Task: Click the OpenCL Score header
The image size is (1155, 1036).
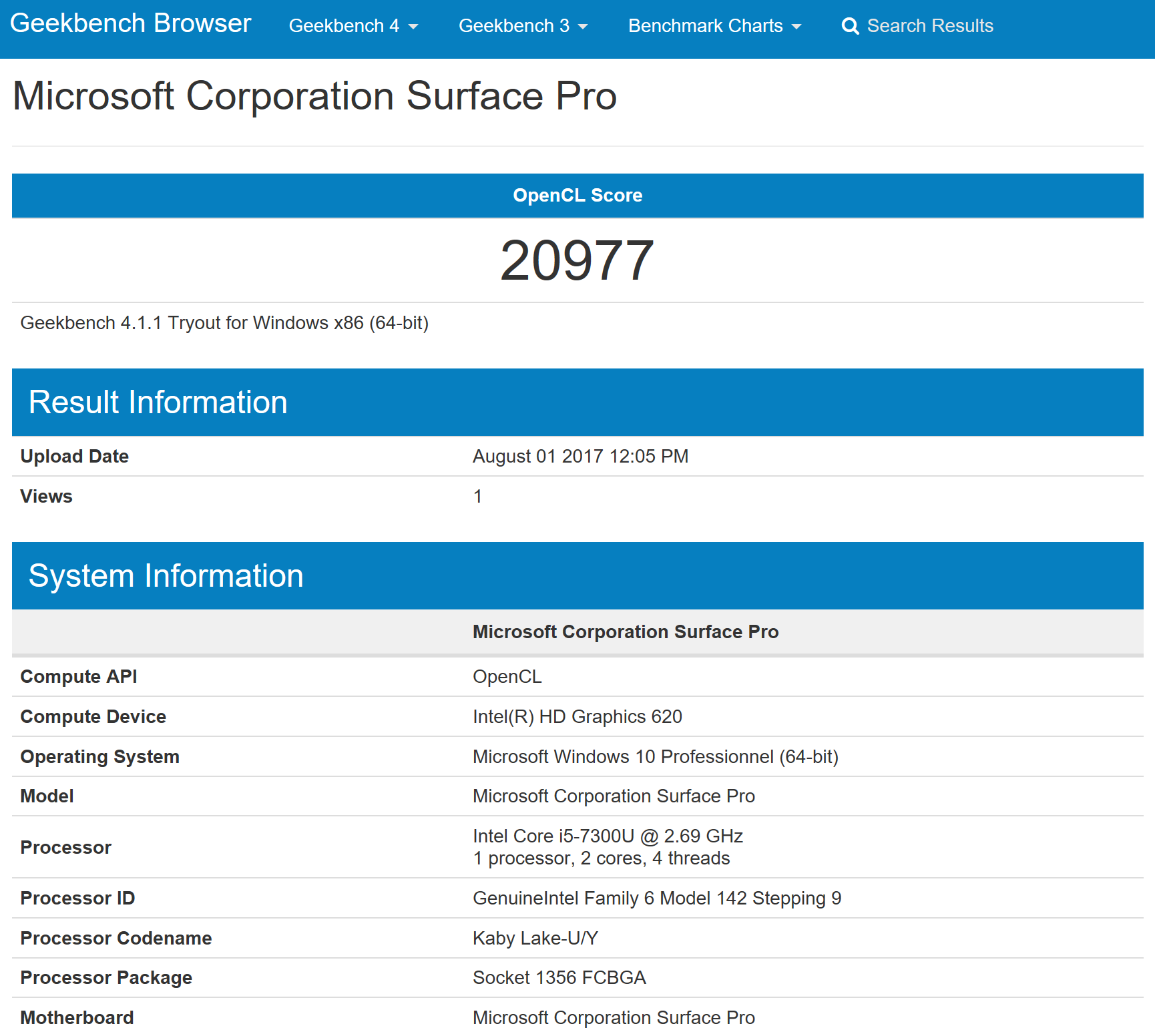Action: (577, 196)
